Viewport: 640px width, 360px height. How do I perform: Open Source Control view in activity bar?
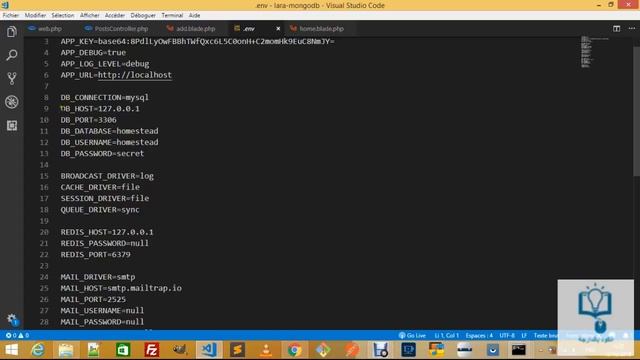(x=12, y=78)
